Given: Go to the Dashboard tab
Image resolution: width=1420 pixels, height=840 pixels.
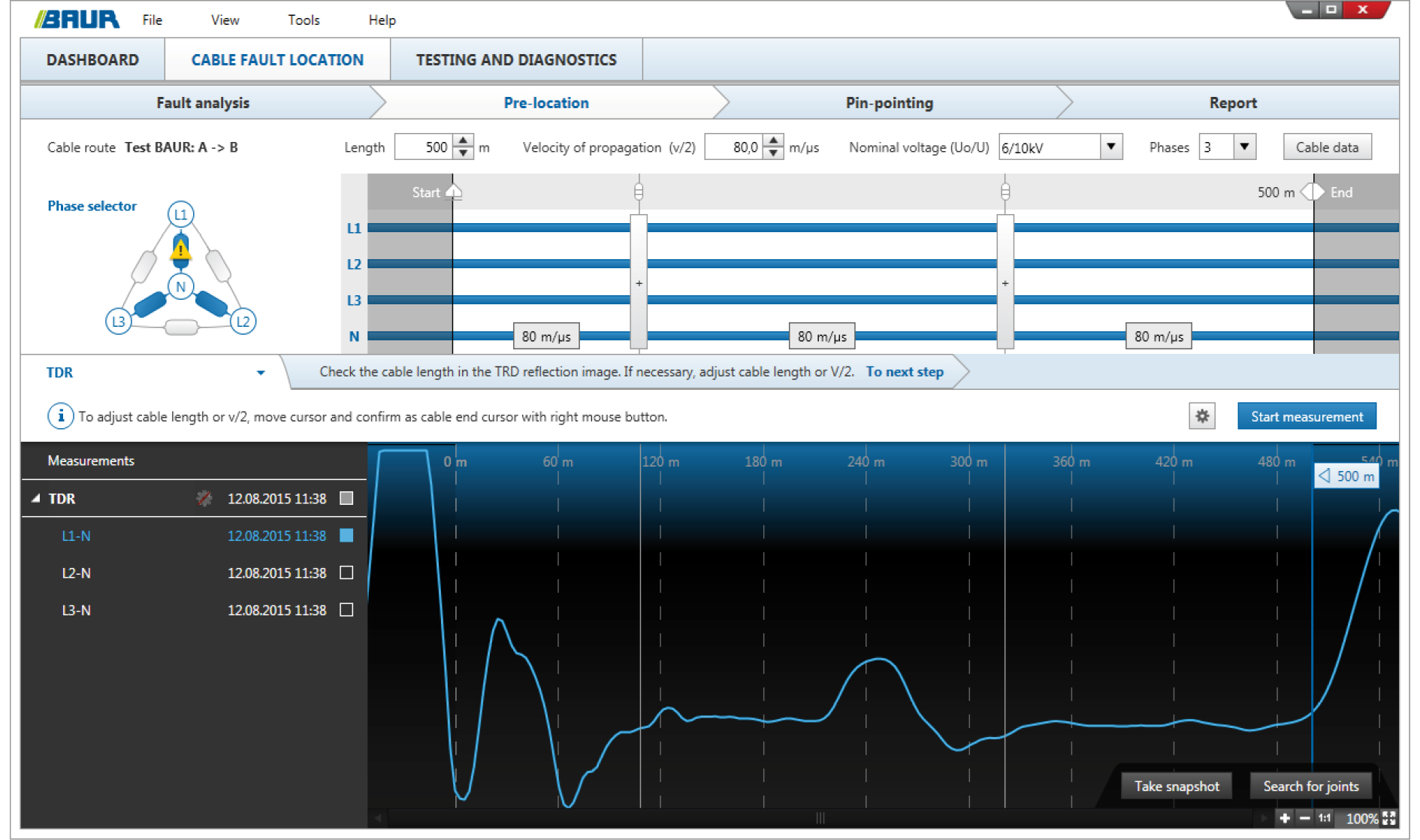Looking at the screenshot, I should 92,60.
